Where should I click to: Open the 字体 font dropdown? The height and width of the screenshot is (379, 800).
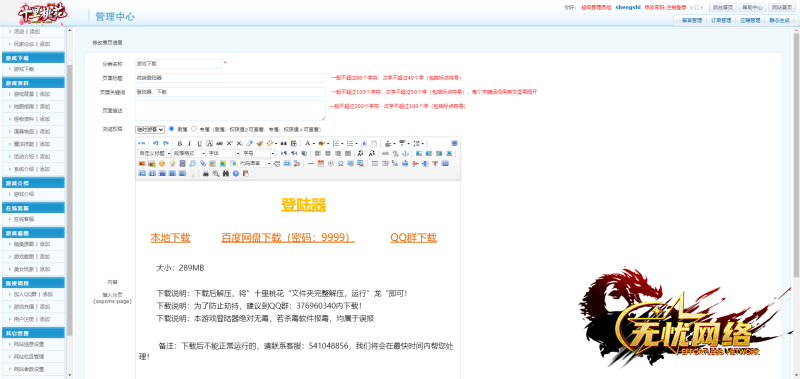(x=223, y=154)
